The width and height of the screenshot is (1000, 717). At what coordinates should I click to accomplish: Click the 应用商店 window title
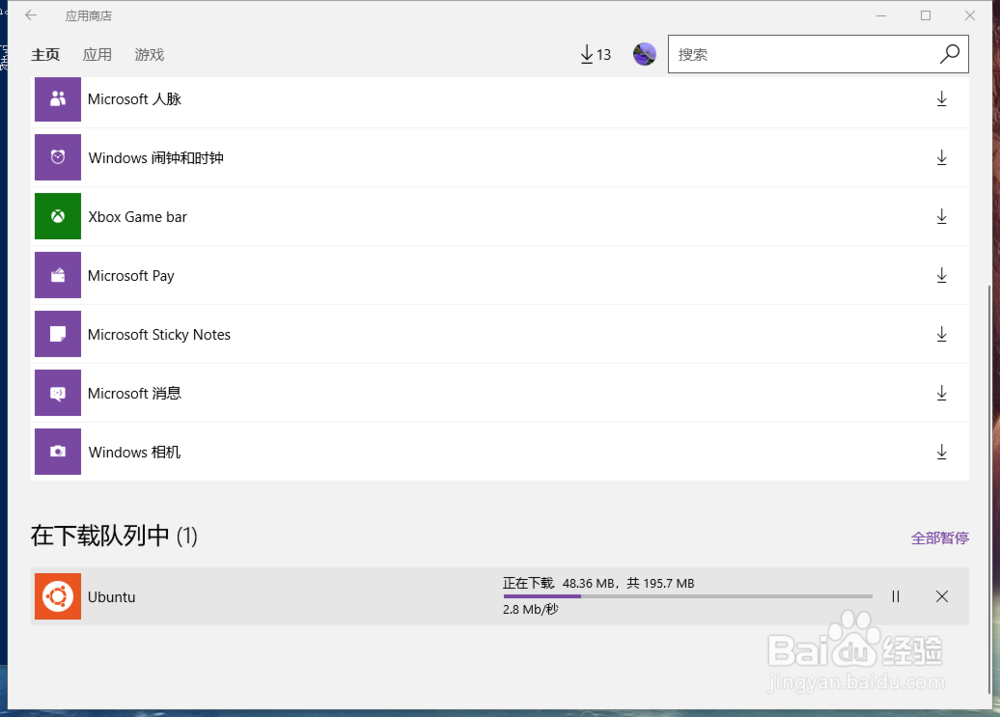tap(89, 16)
